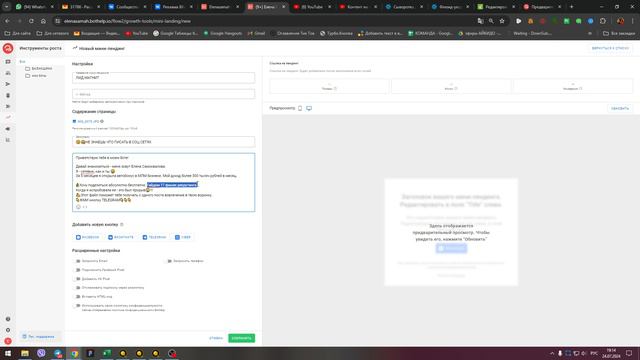Image resolution: width=640 pixels, height=360 pixels.
Task: Toggle the VK Pixel switch
Action: [77, 279]
